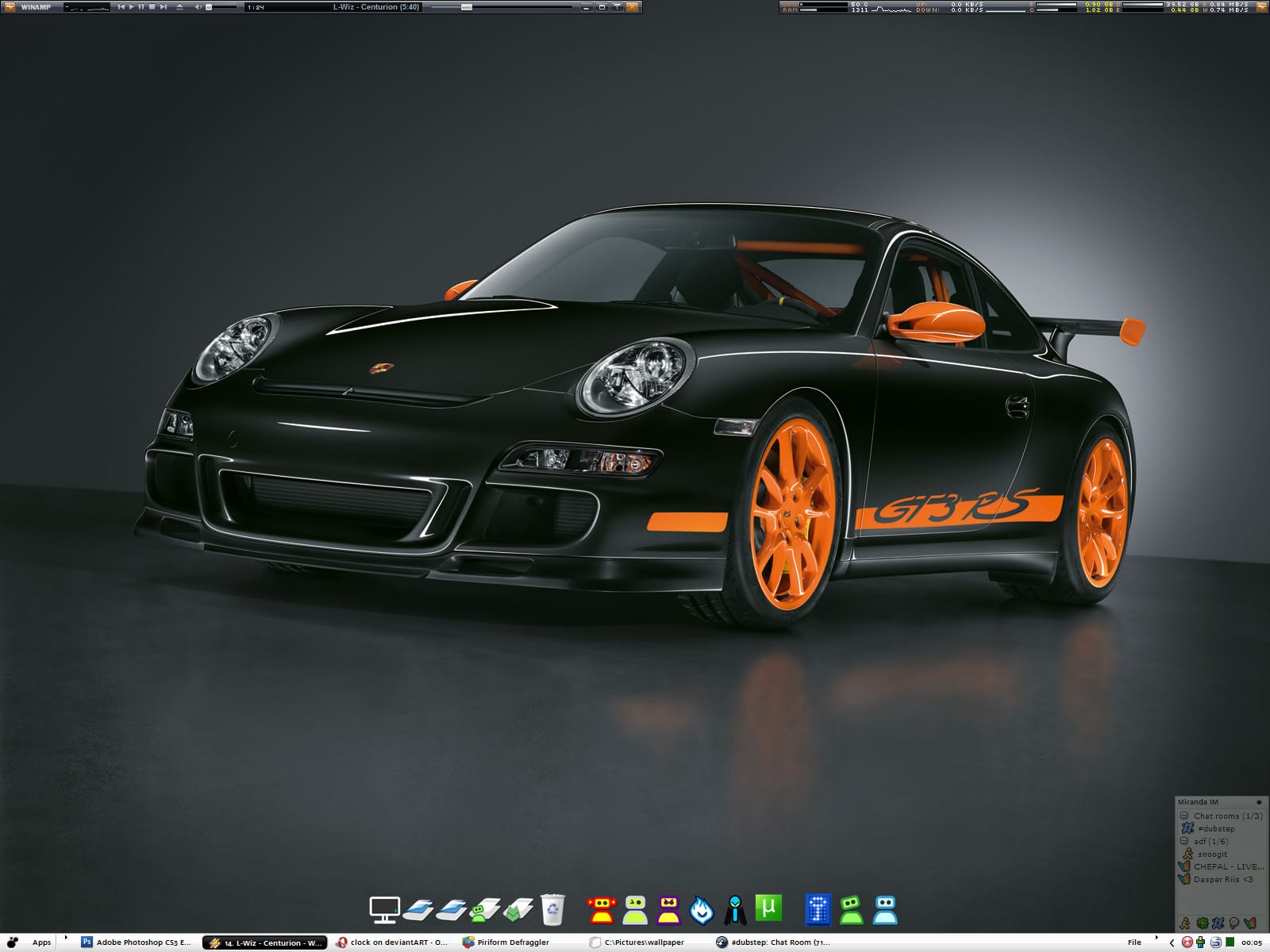Click the green grid tray icon
1270x952 pixels.
click(1230, 942)
